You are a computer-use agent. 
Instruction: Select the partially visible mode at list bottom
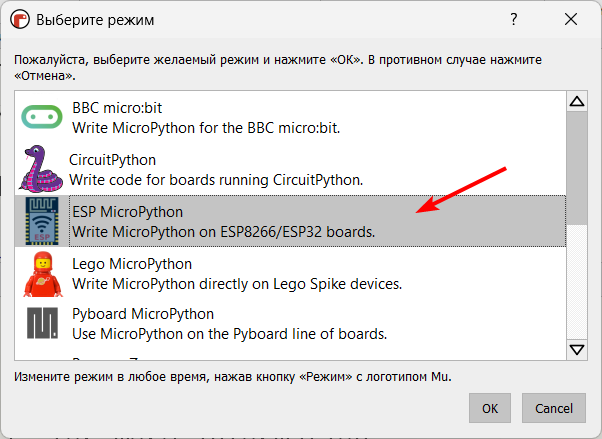coord(290,357)
